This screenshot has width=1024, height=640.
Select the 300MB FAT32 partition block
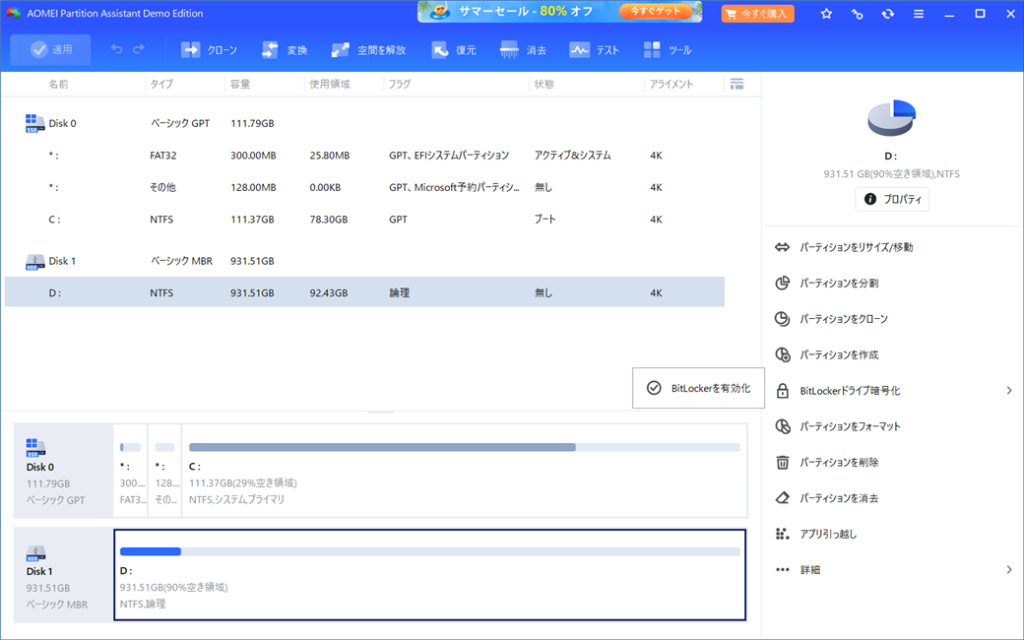pyautogui.click(x=131, y=470)
